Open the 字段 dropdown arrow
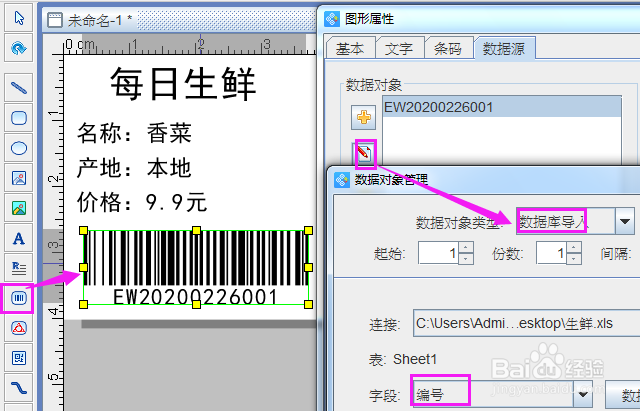Viewport: 640px width, 411px height. (582, 394)
